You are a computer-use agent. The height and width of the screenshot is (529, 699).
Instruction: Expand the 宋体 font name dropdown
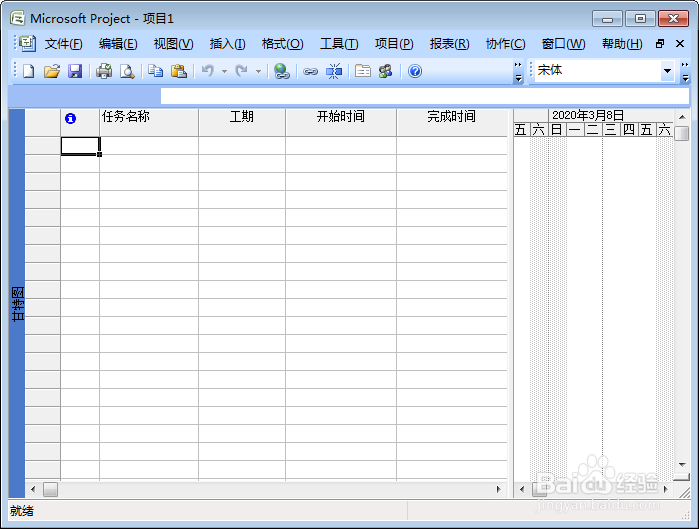tap(667, 70)
